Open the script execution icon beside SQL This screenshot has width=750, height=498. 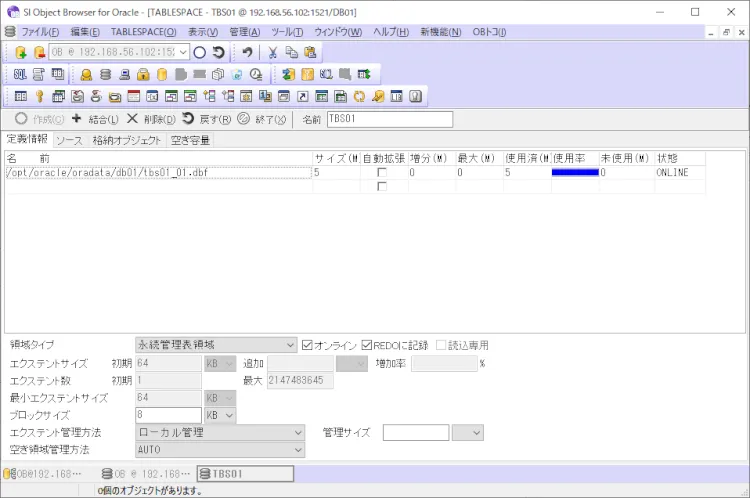point(39,74)
